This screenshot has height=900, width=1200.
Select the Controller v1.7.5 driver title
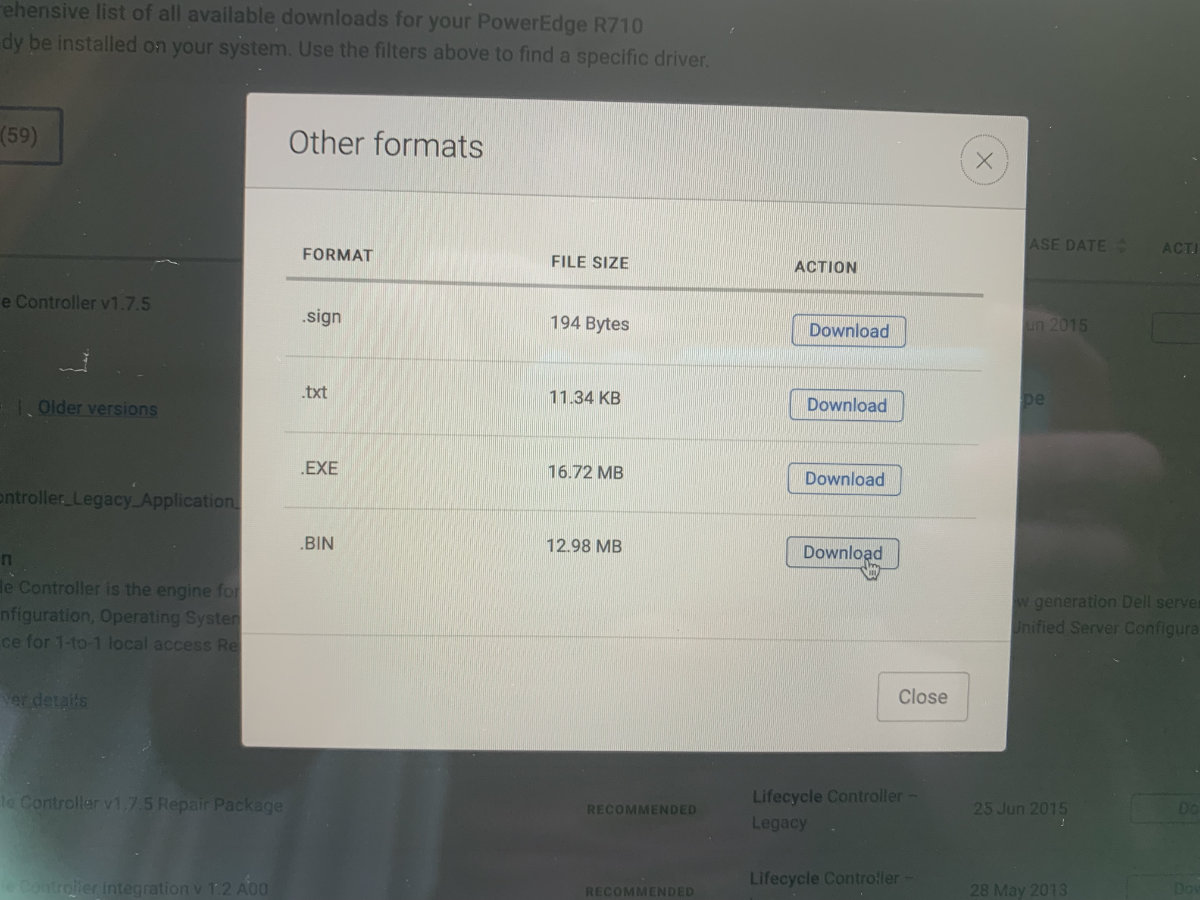pos(76,303)
